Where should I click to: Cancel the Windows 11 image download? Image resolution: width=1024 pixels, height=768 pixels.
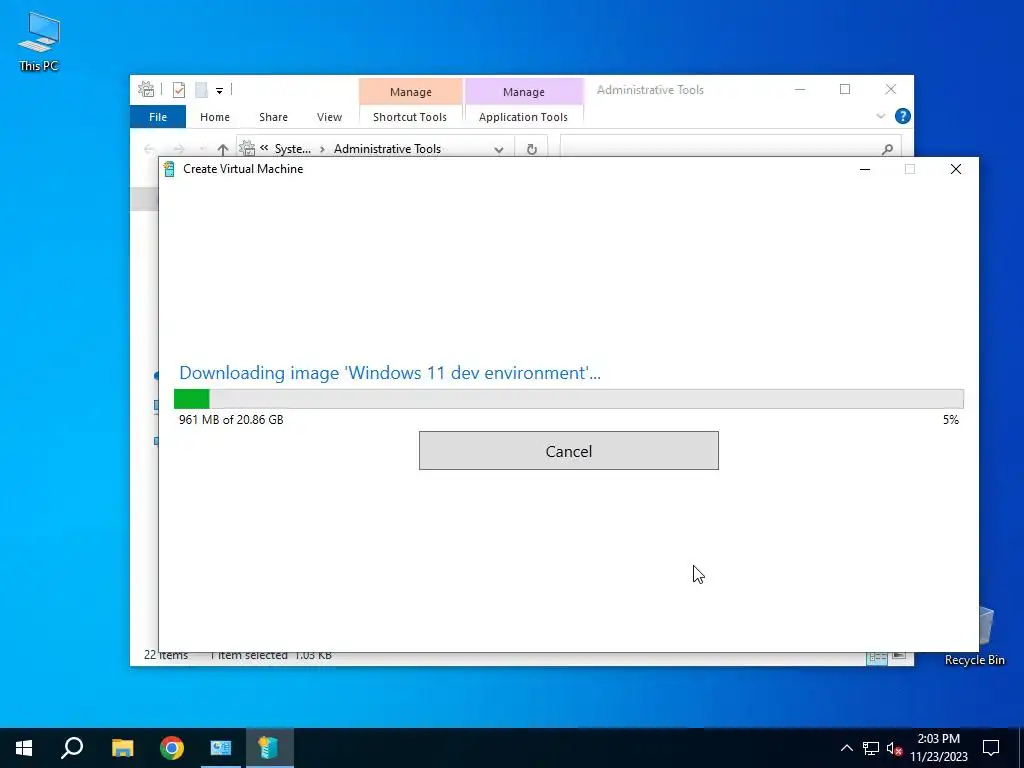click(x=568, y=451)
